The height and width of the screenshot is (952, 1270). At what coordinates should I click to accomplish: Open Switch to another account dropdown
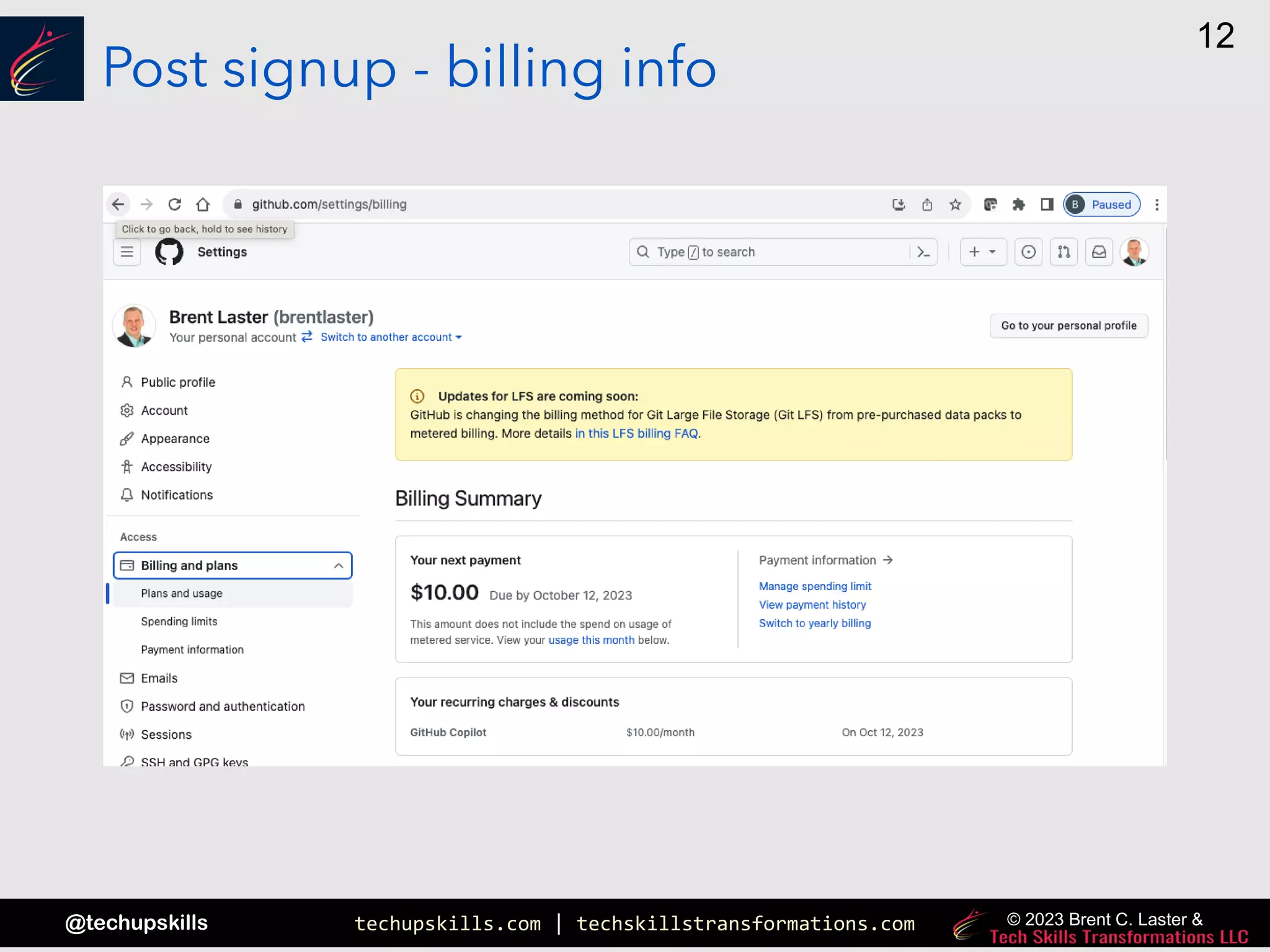point(391,337)
